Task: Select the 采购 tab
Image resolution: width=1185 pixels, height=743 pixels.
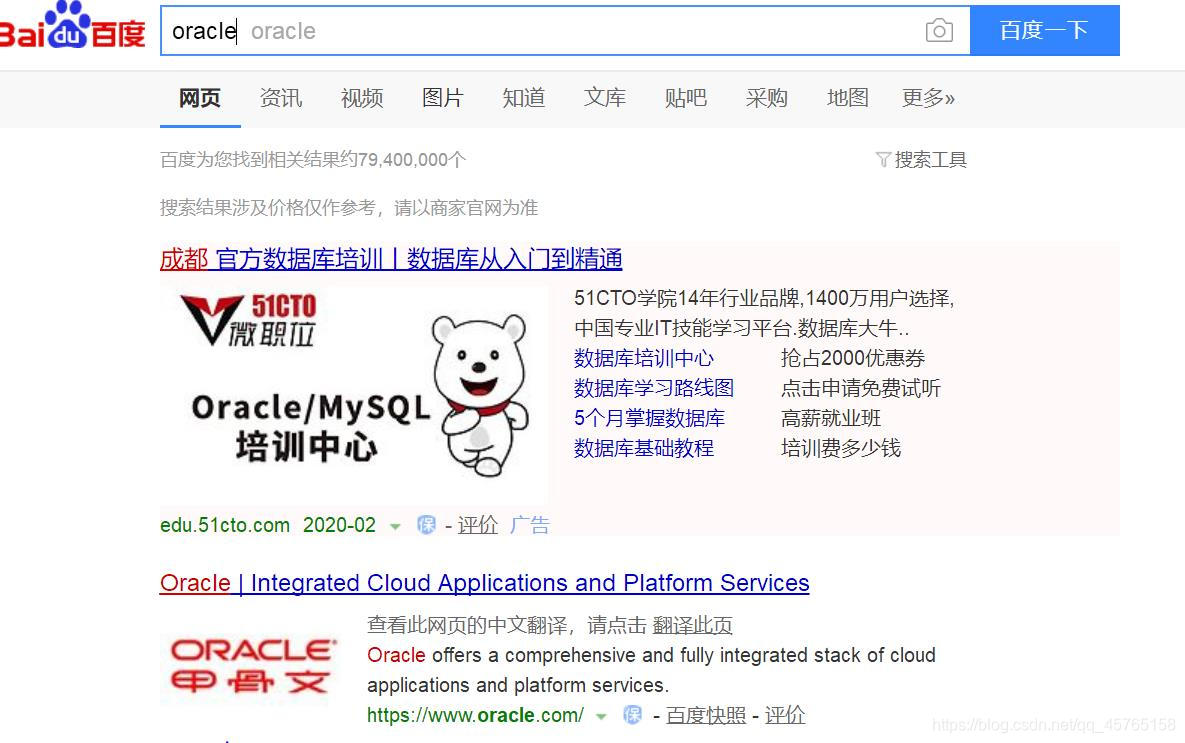Action: [766, 98]
